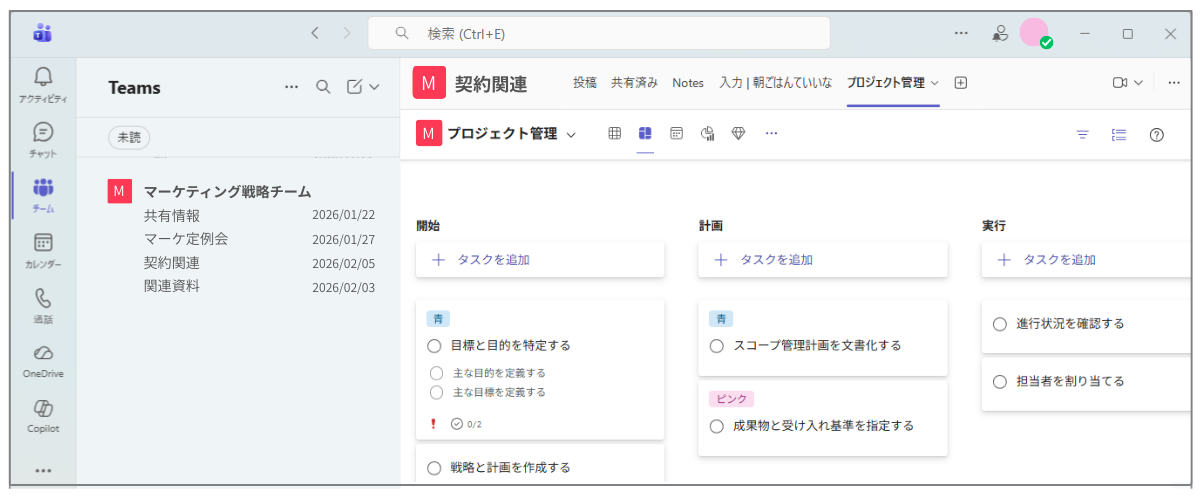Toggle the 未読 unread filter
Viewport: 1200px width, 500px height.
pyautogui.click(x=129, y=138)
